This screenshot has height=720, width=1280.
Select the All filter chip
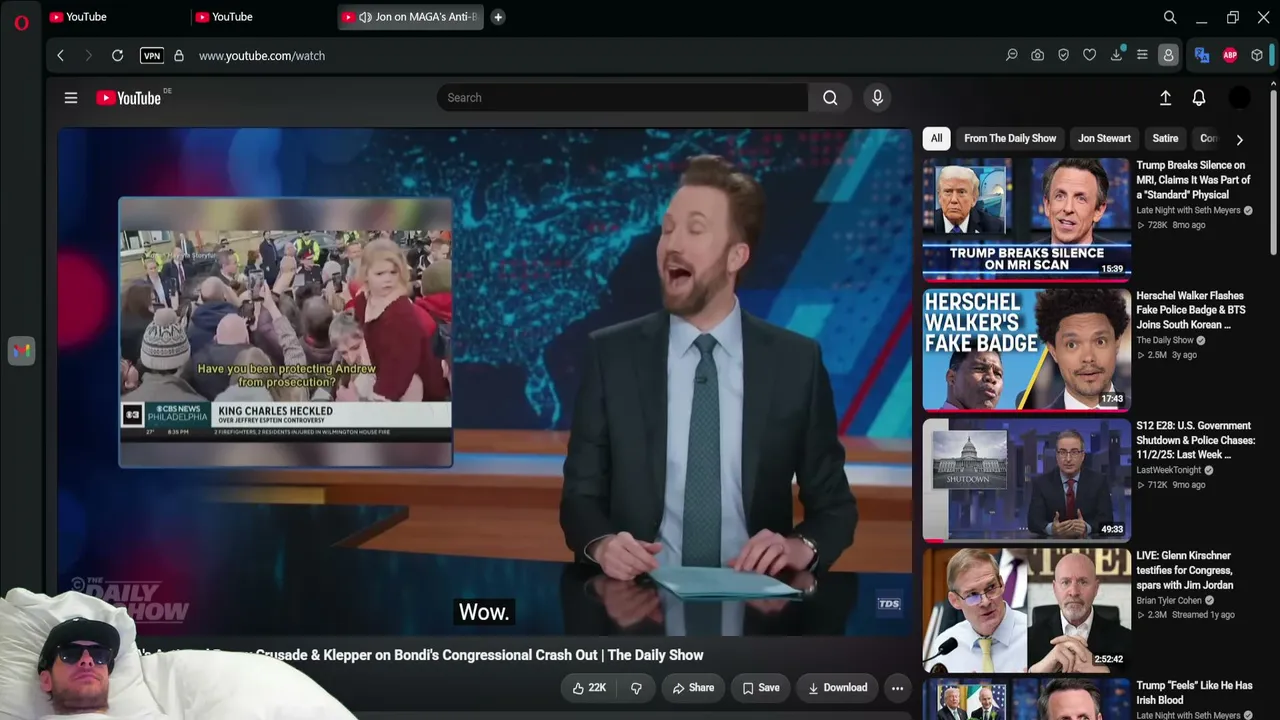[936, 139]
